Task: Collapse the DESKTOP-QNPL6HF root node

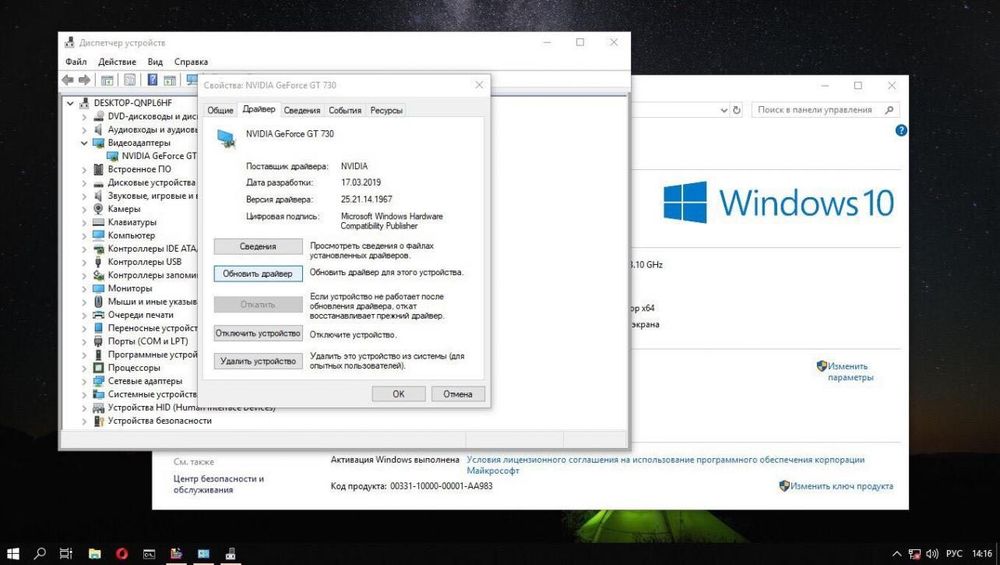Action: 70,103
